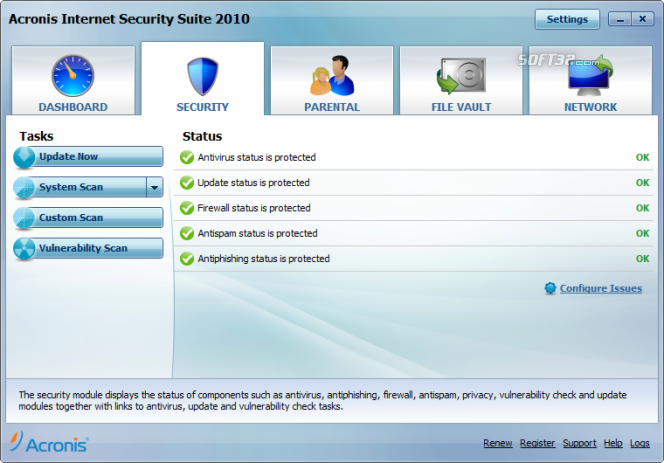The image size is (664, 463).
Task: Open the Support link
Action: point(579,443)
